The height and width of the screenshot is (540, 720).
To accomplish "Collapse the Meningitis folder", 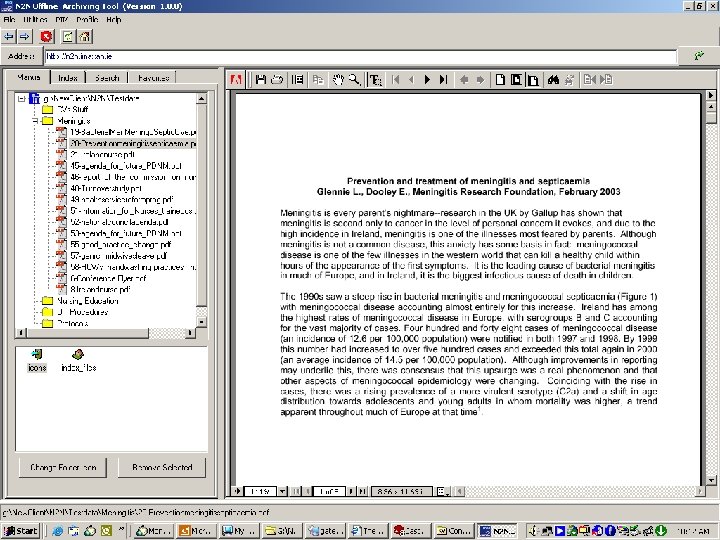I will click(35, 121).
